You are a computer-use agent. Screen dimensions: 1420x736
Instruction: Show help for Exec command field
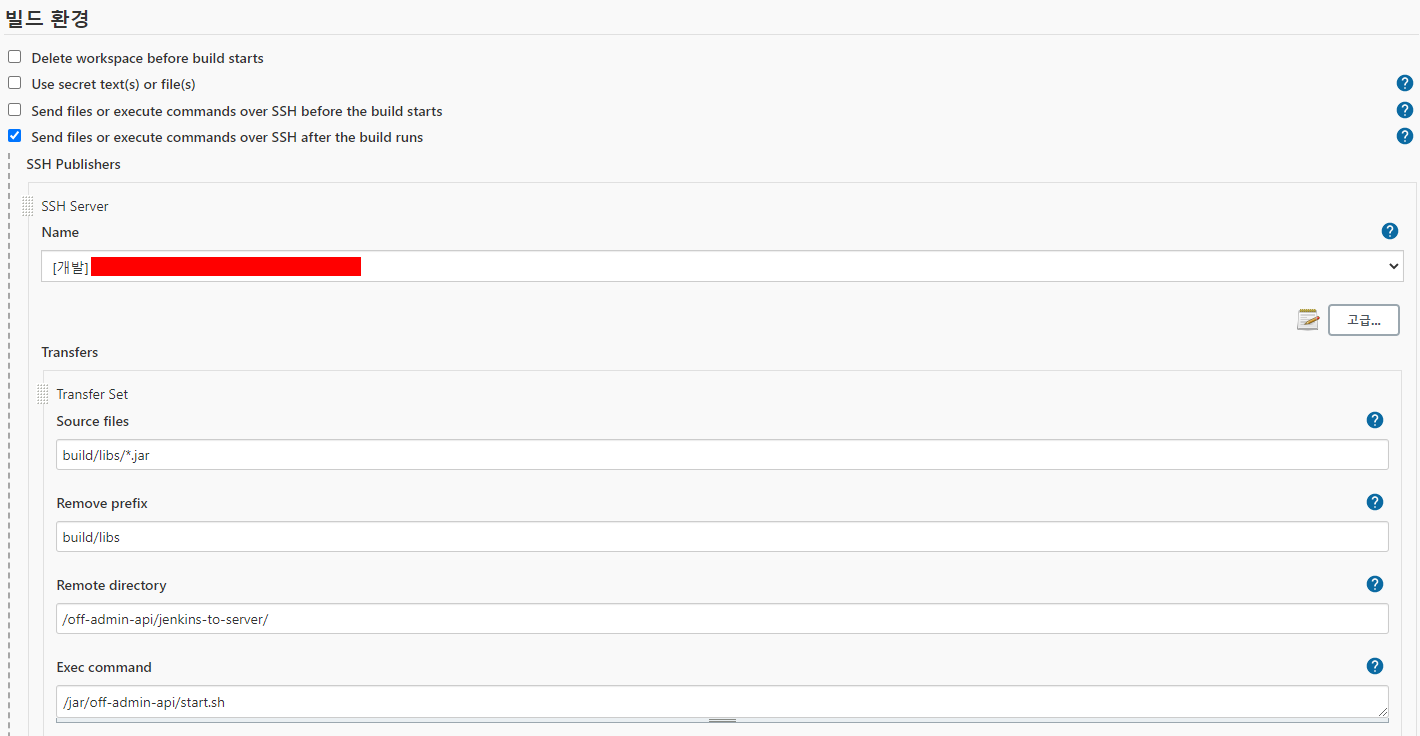1375,666
